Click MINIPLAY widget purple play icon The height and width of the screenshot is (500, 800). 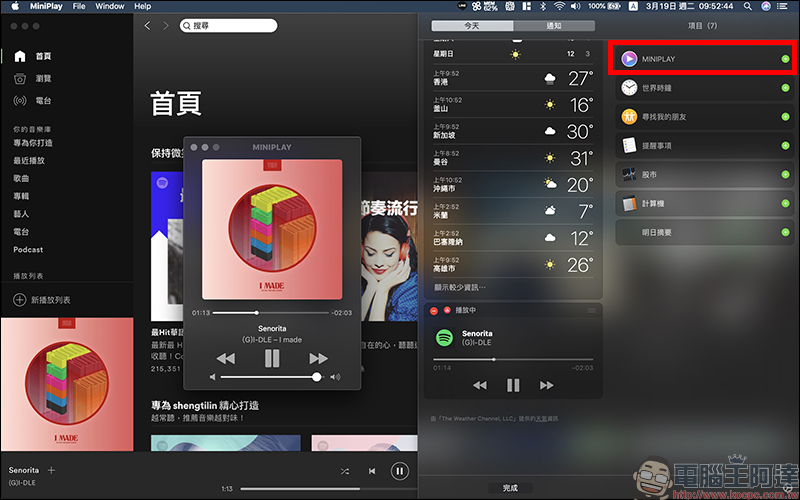coord(629,59)
